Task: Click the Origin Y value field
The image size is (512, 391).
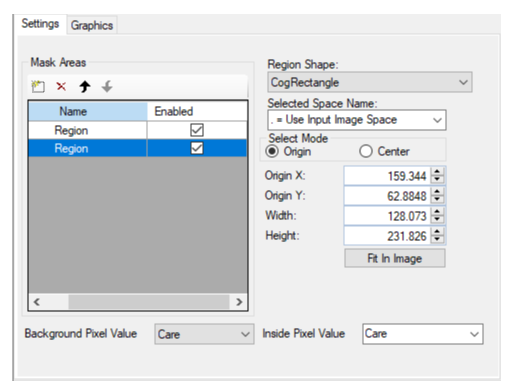Action: 387,196
